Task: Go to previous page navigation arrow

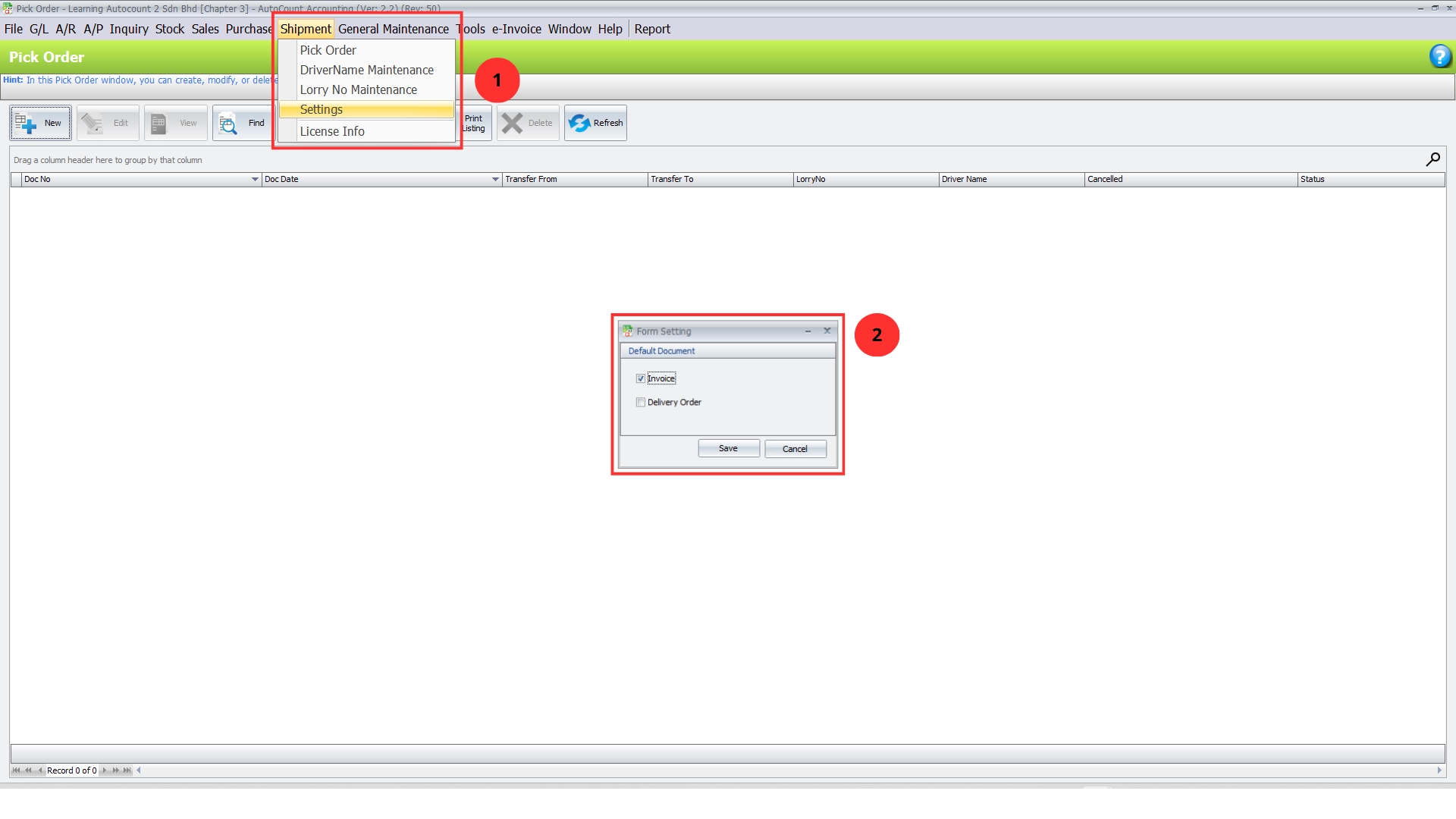Action: (28, 770)
